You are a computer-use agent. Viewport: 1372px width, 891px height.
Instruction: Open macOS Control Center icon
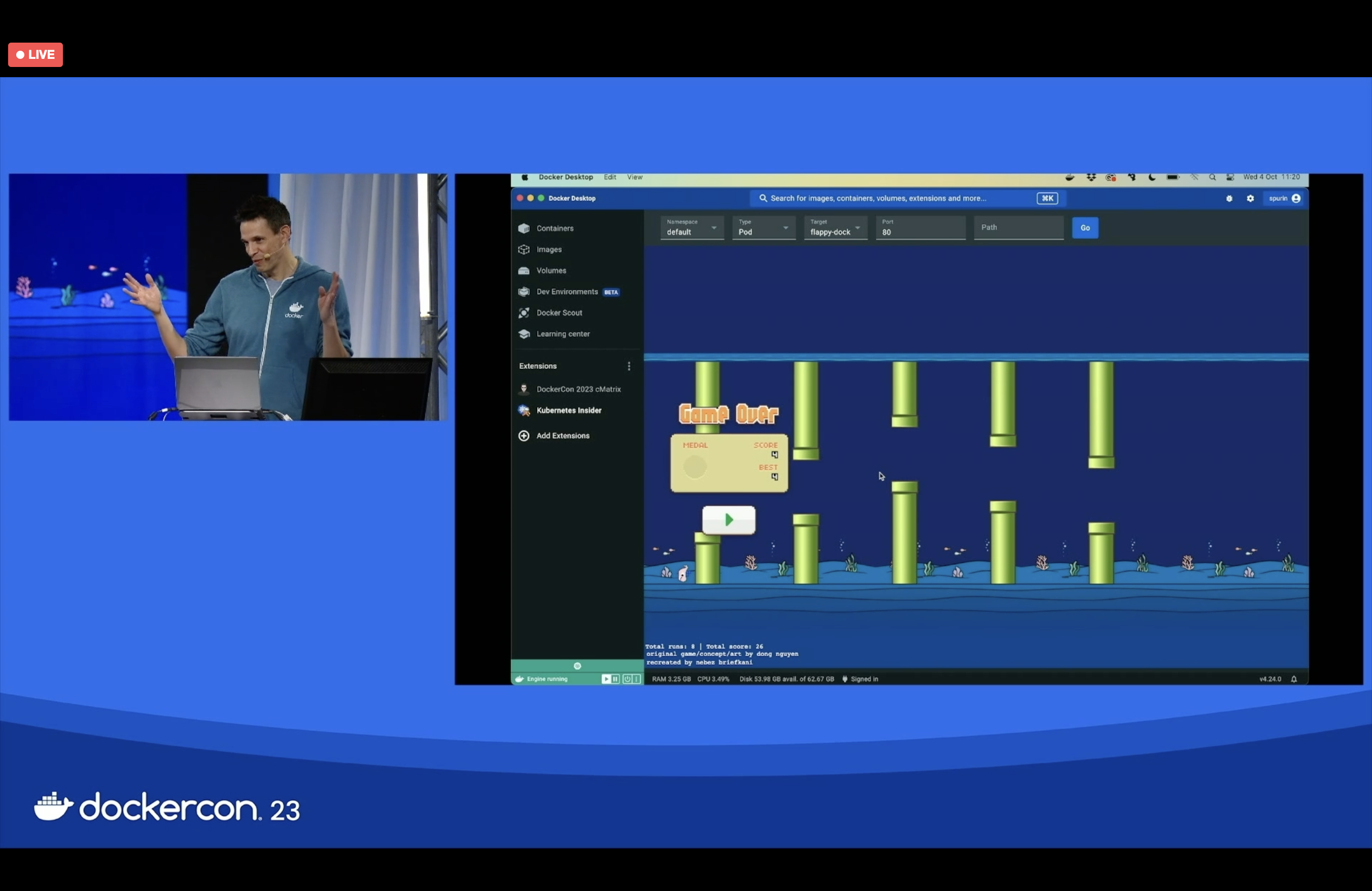point(1230,178)
